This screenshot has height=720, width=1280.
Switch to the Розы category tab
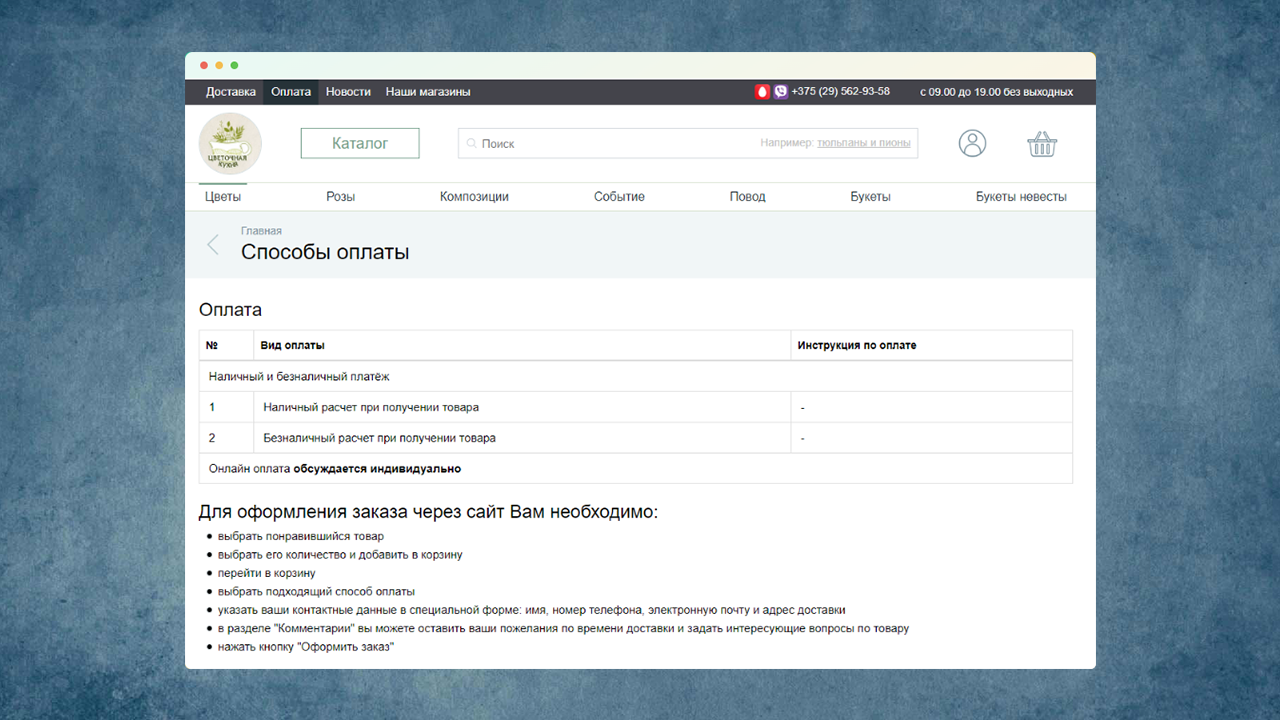point(340,197)
